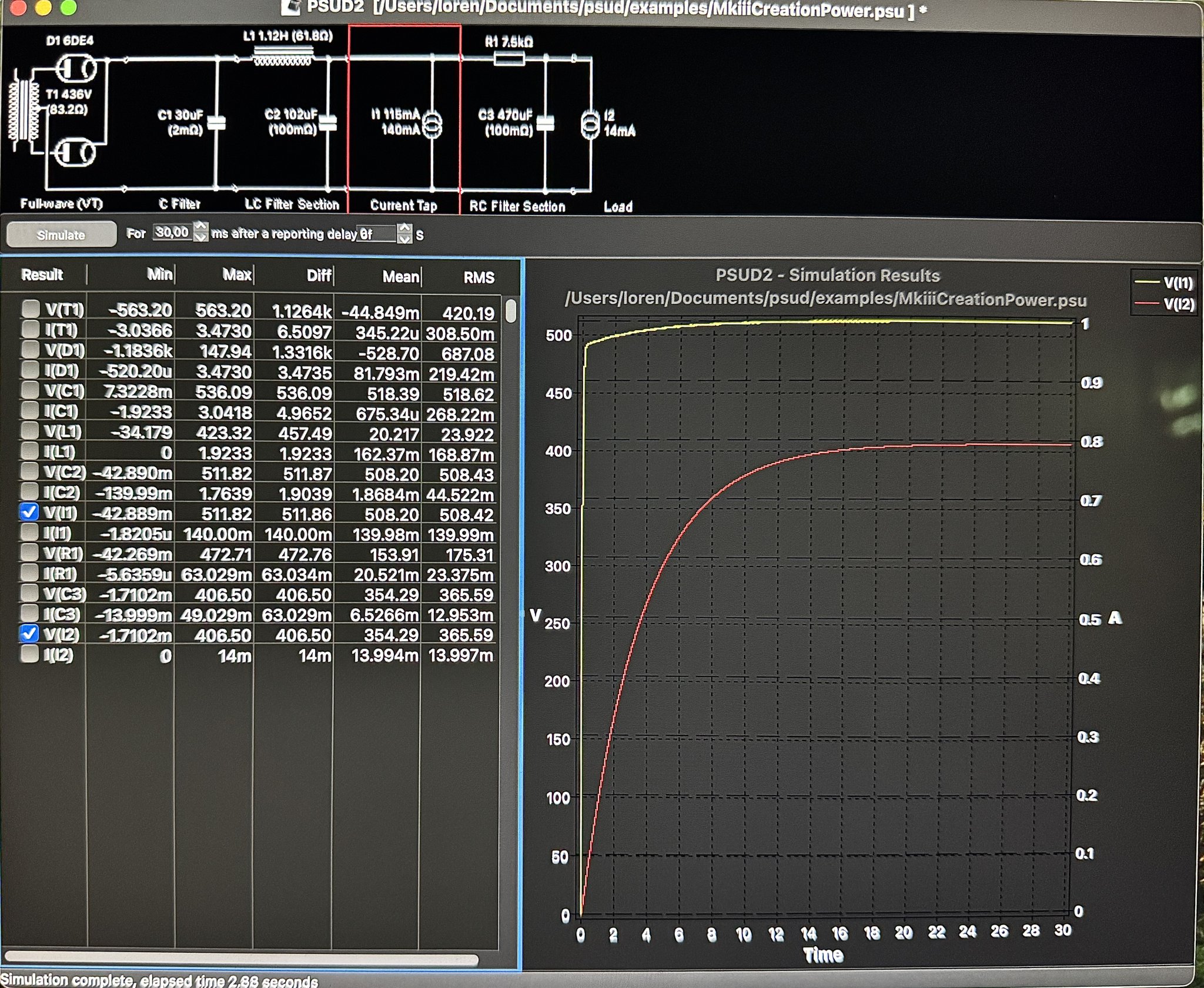This screenshot has width=1204, height=988.
Task: Click the status text Simulation complete
Action: (159, 980)
